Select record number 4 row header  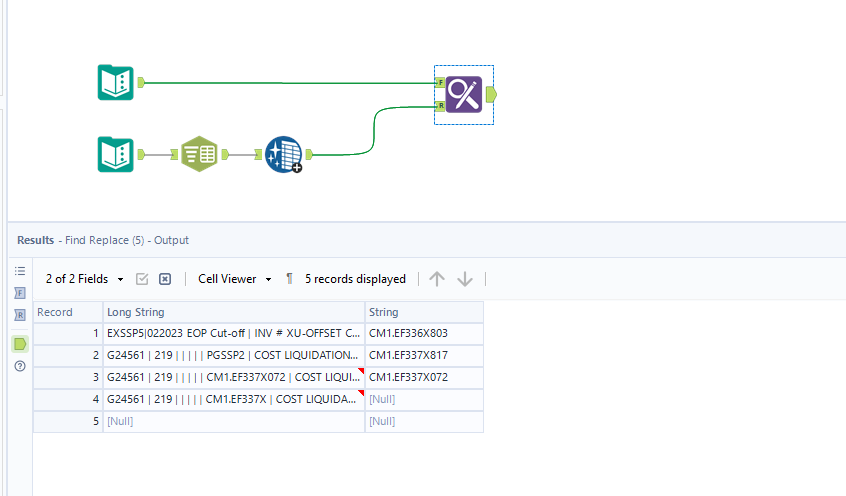coord(68,399)
